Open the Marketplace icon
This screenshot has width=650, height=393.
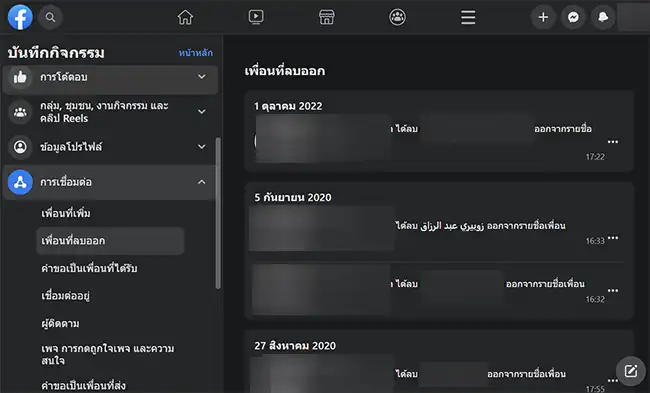(327, 17)
